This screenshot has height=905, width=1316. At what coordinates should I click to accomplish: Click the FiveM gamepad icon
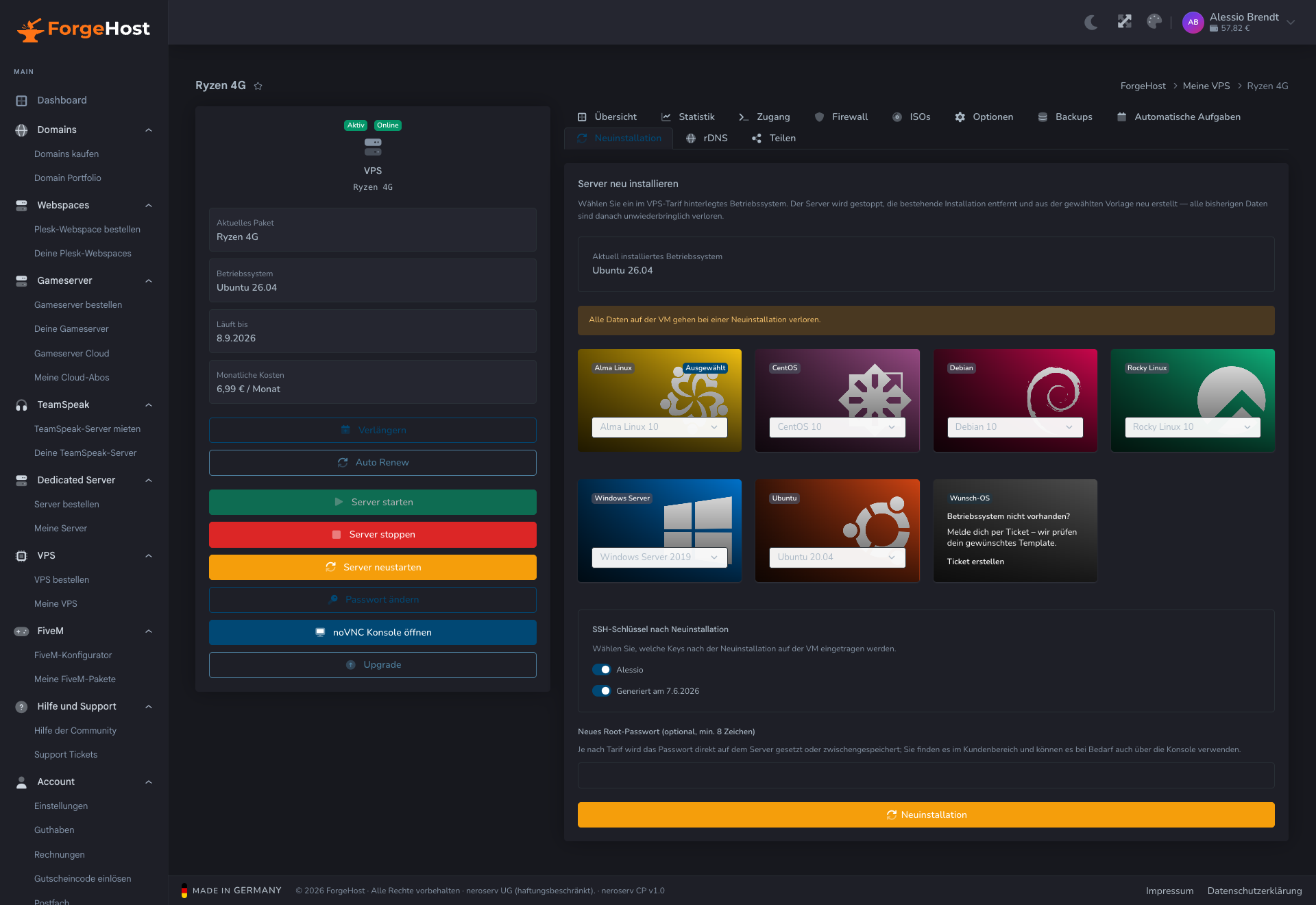pos(21,631)
